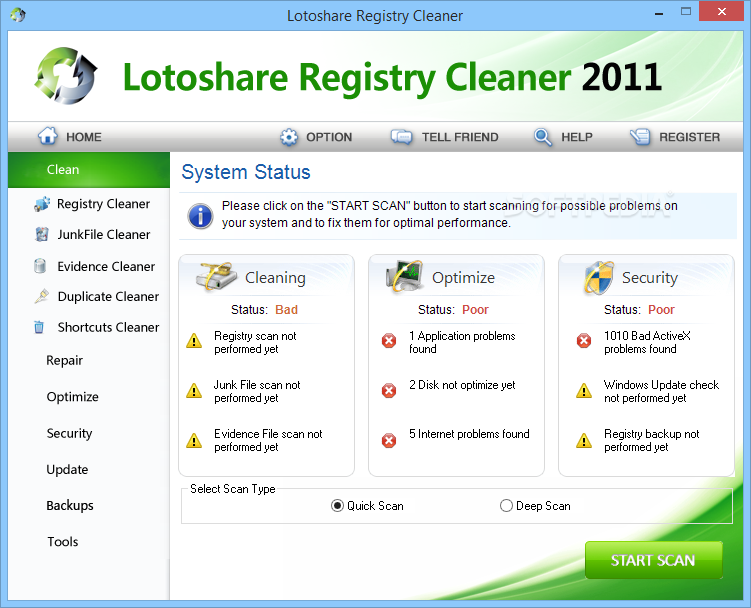Expand the Backups sidebar section
This screenshot has width=751, height=608.
(x=69, y=505)
